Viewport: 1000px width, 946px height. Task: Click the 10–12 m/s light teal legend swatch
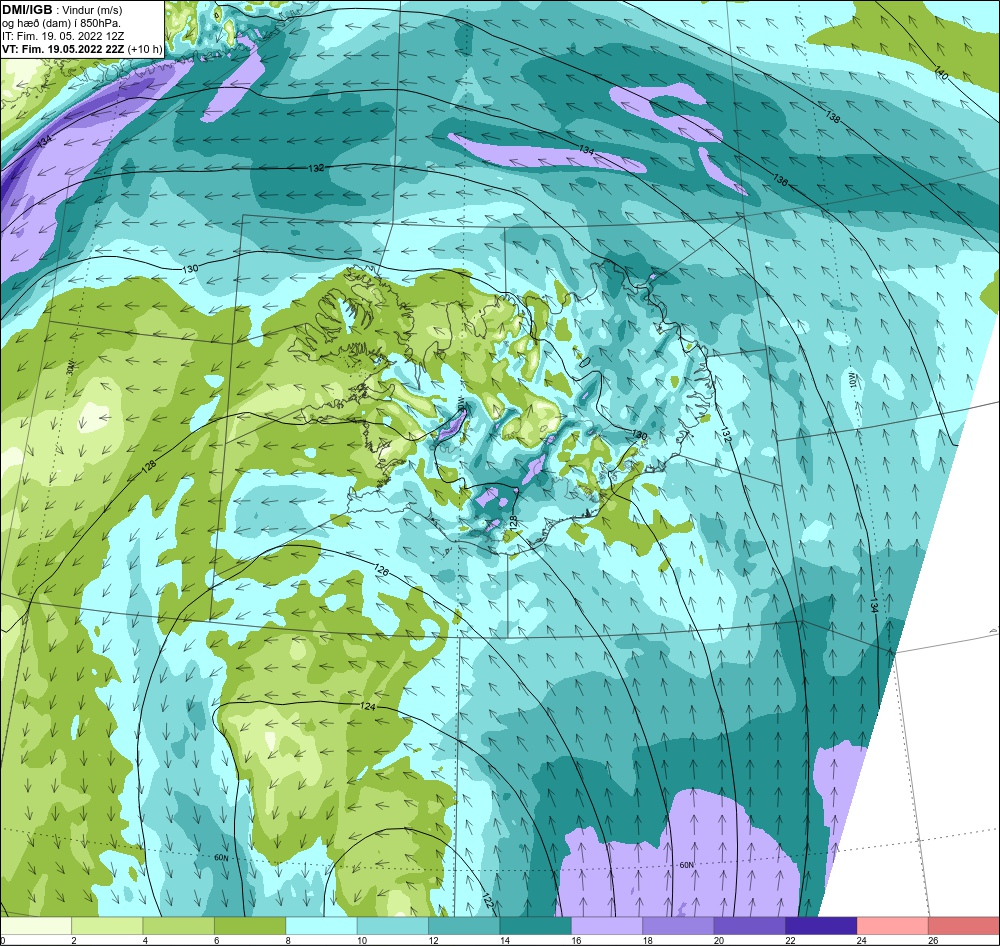pyautogui.click(x=393, y=925)
